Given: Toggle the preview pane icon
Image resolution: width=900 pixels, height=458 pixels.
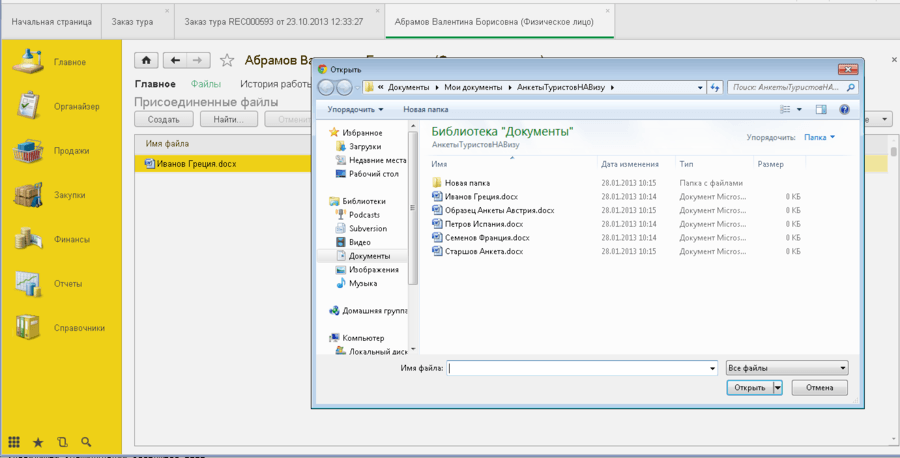Looking at the screenshot, I should coord(821,109).
